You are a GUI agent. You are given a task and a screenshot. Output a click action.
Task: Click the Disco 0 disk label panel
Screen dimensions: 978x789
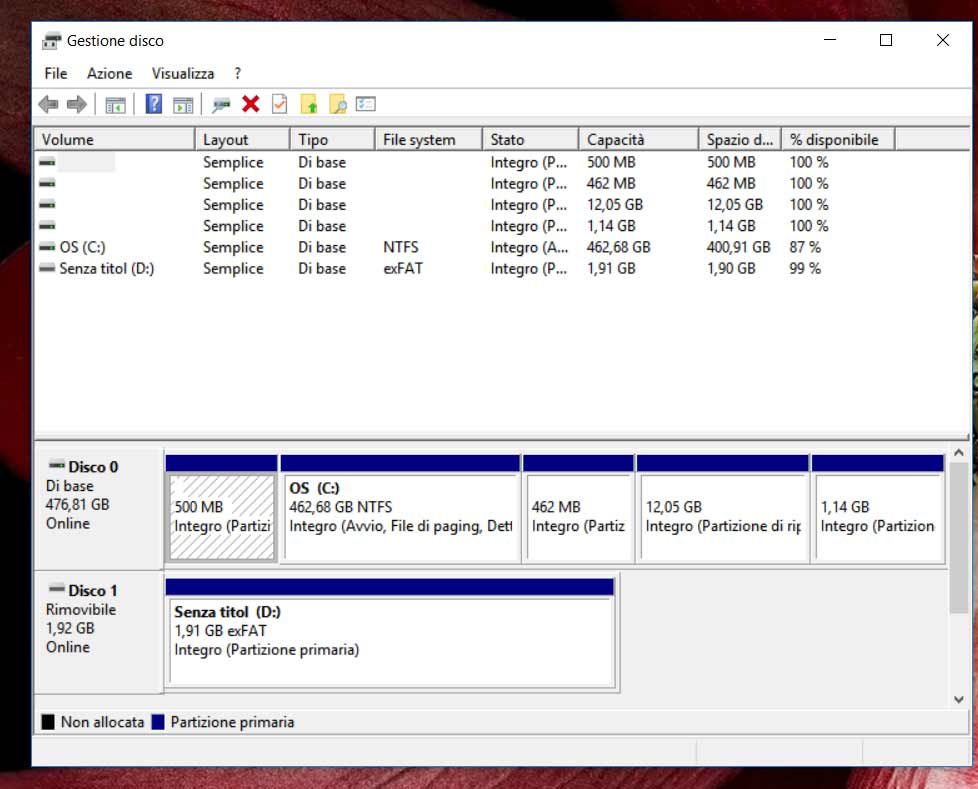99,508
